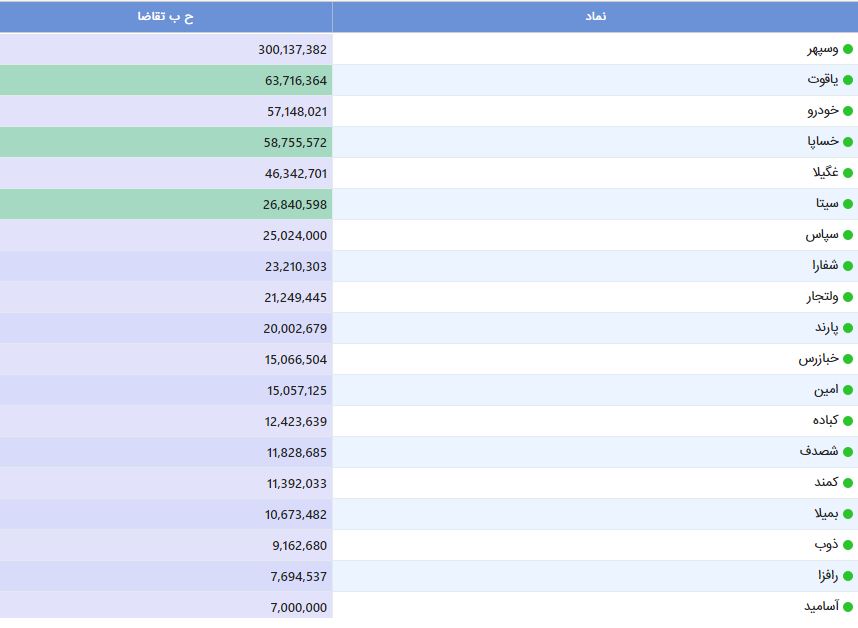Click the highlighted 63,716,364 demand cell
The width and height of the screenshot is (858, 628).
coord(166,80)
